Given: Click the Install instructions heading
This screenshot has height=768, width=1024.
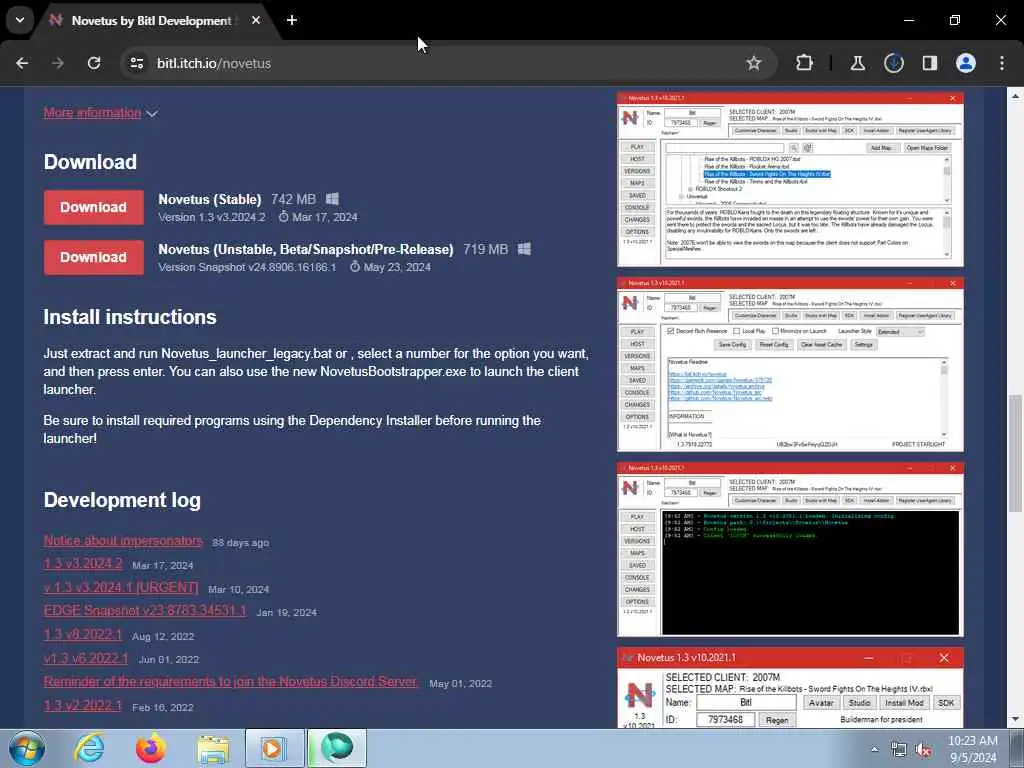Looking at the screenshot, I should (x=130, y=317).
